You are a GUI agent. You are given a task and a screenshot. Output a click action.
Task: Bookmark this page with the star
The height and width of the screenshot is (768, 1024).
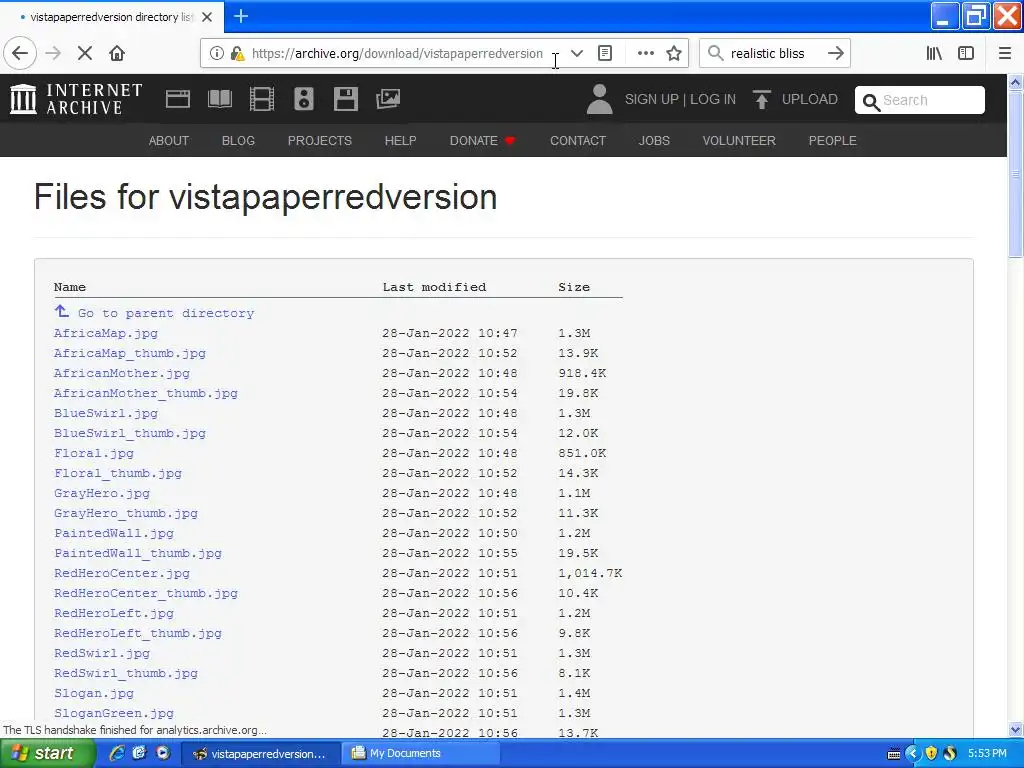[674, 54]
